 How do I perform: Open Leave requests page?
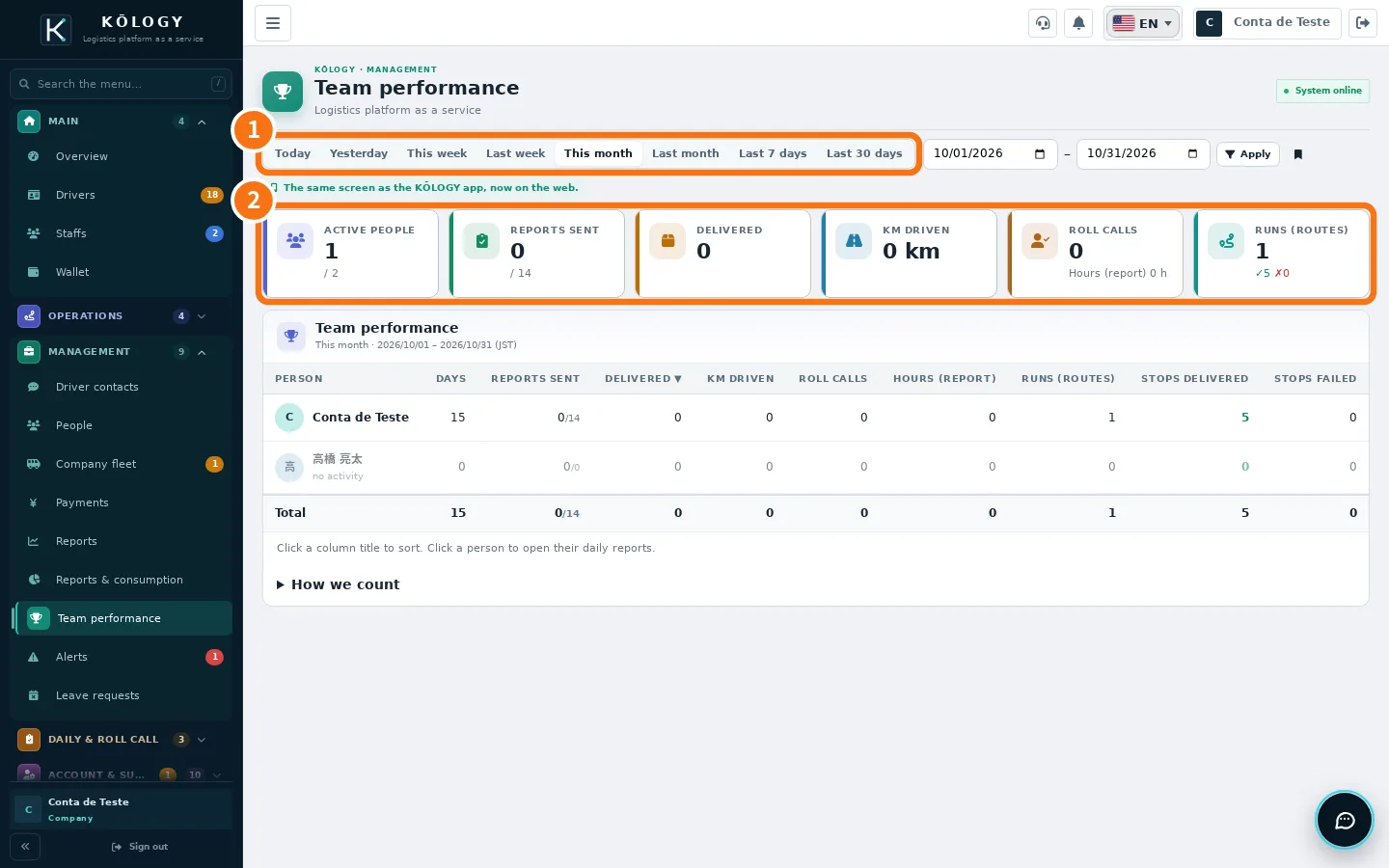[x=123, y=695]
